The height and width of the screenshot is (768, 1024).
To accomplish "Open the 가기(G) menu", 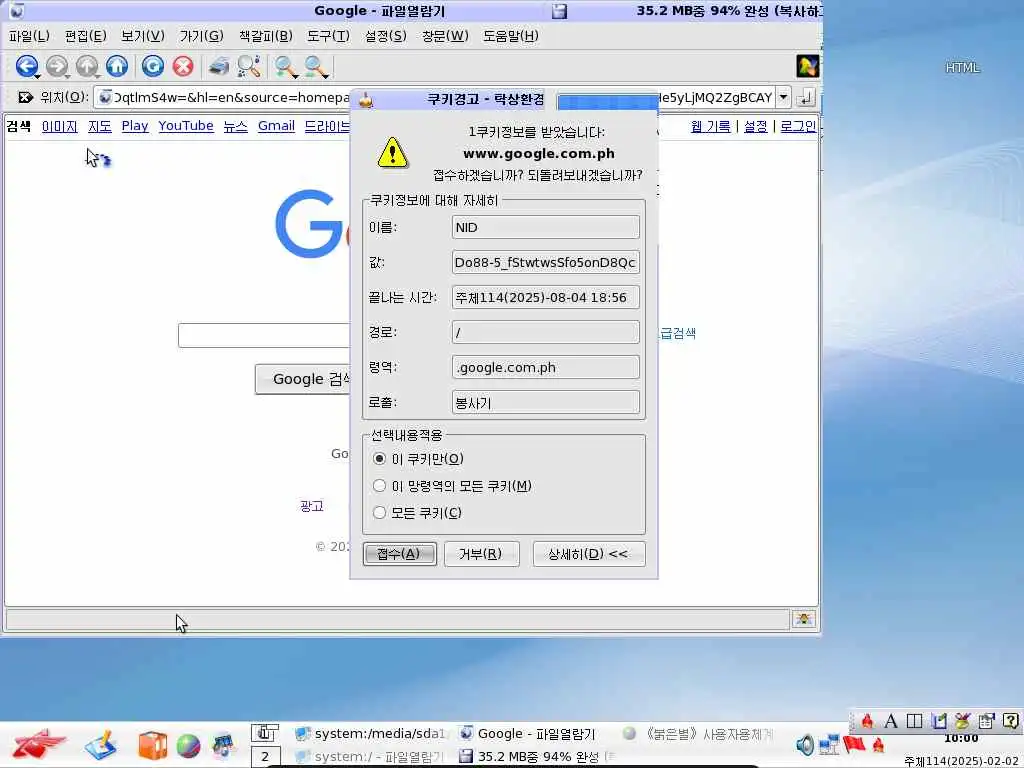I will pyautogui.click(x=201, y=36).
